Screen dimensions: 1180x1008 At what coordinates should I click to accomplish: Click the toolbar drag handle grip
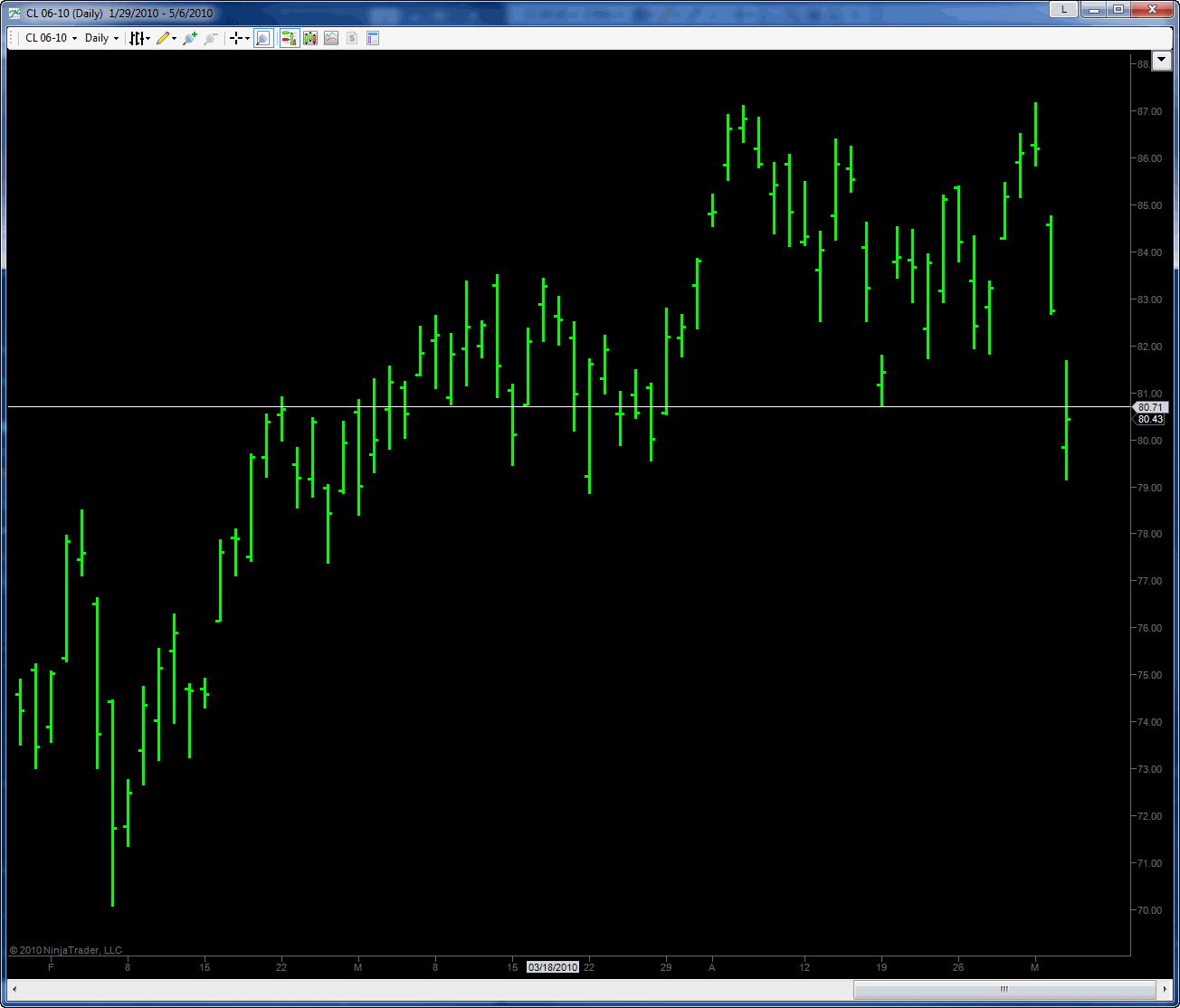click(13, 38)
